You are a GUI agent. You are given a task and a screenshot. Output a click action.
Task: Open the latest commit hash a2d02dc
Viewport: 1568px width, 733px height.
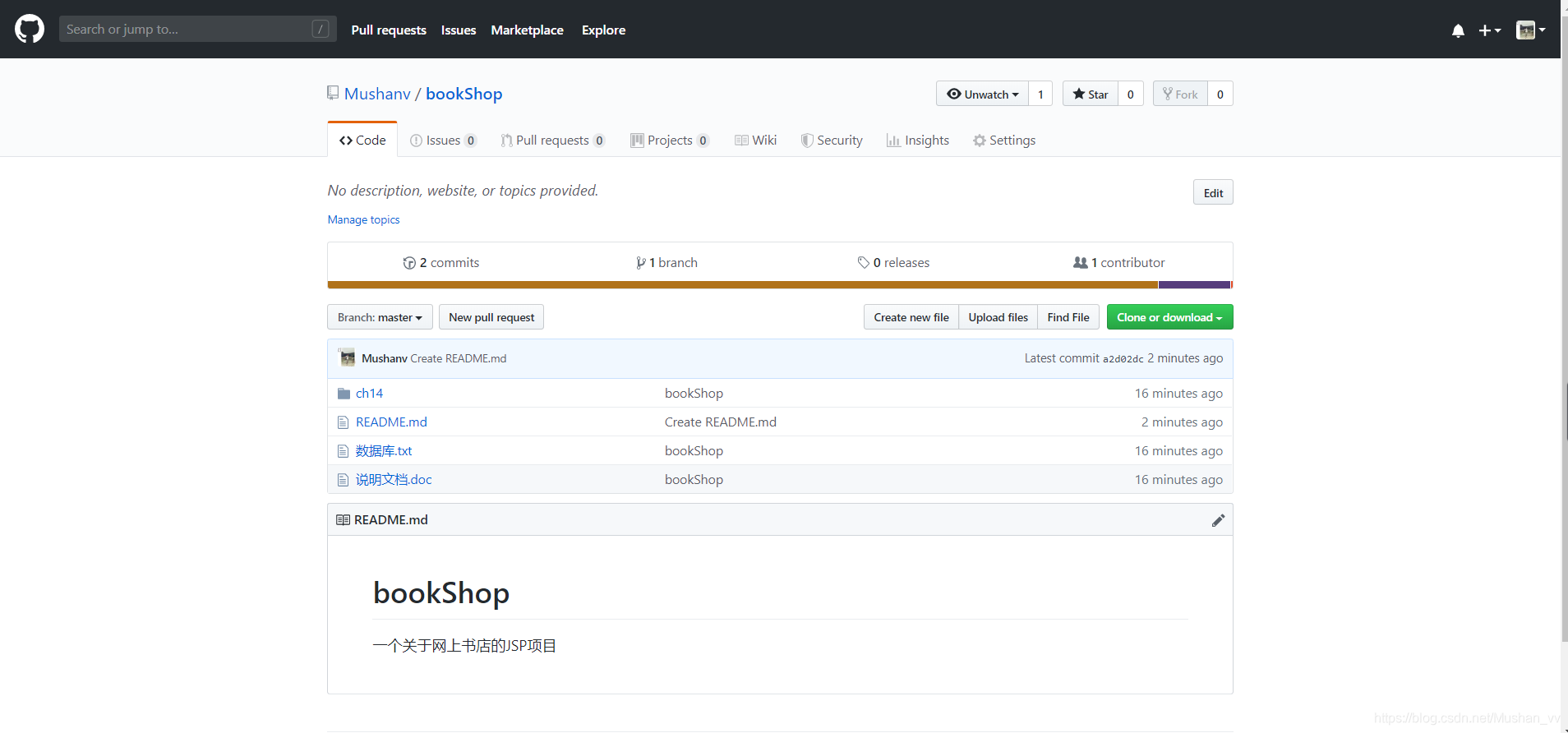pos(1123,359)
